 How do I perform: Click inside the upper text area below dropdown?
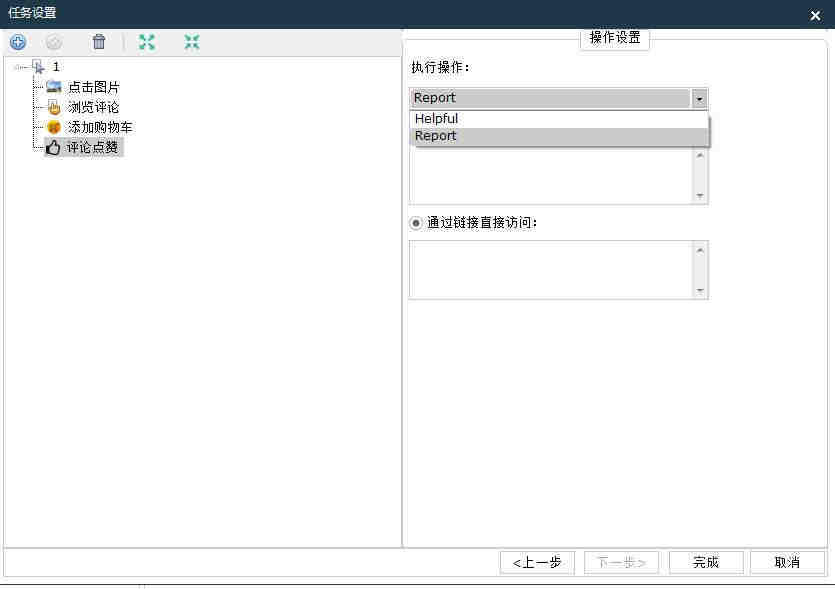(x=551, y=176)
